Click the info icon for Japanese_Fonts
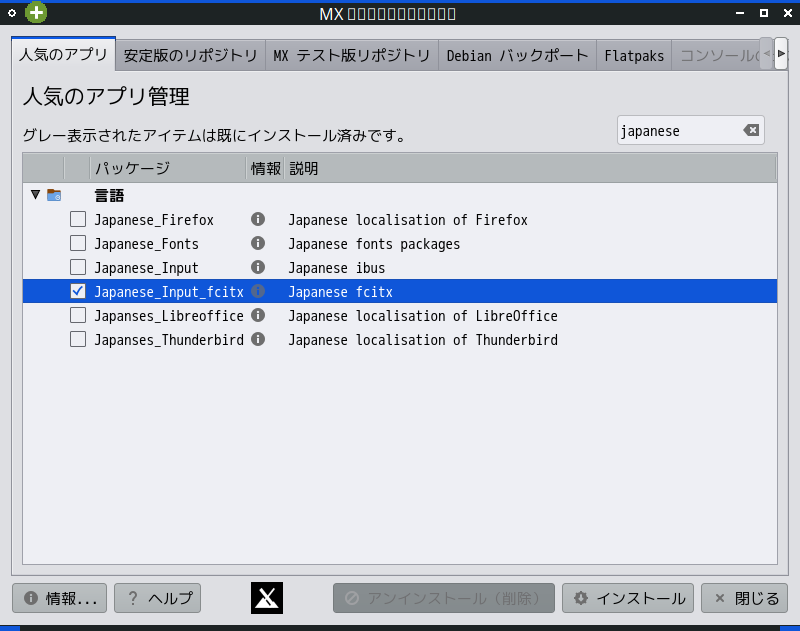This screenshot has width=800, height=631. click(258, 243)
